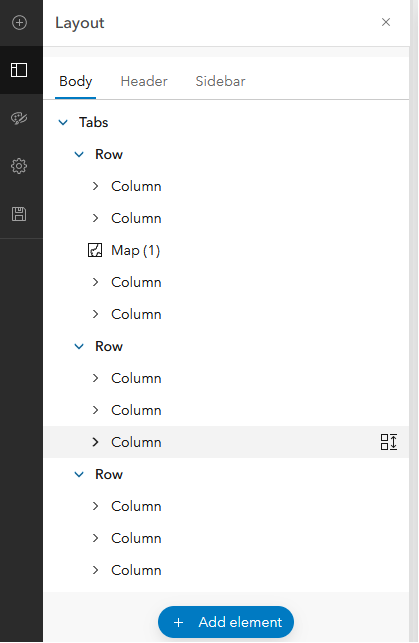Select the Body tab
The width and height of the screenshot is (419, 643).
click(75, 81)
